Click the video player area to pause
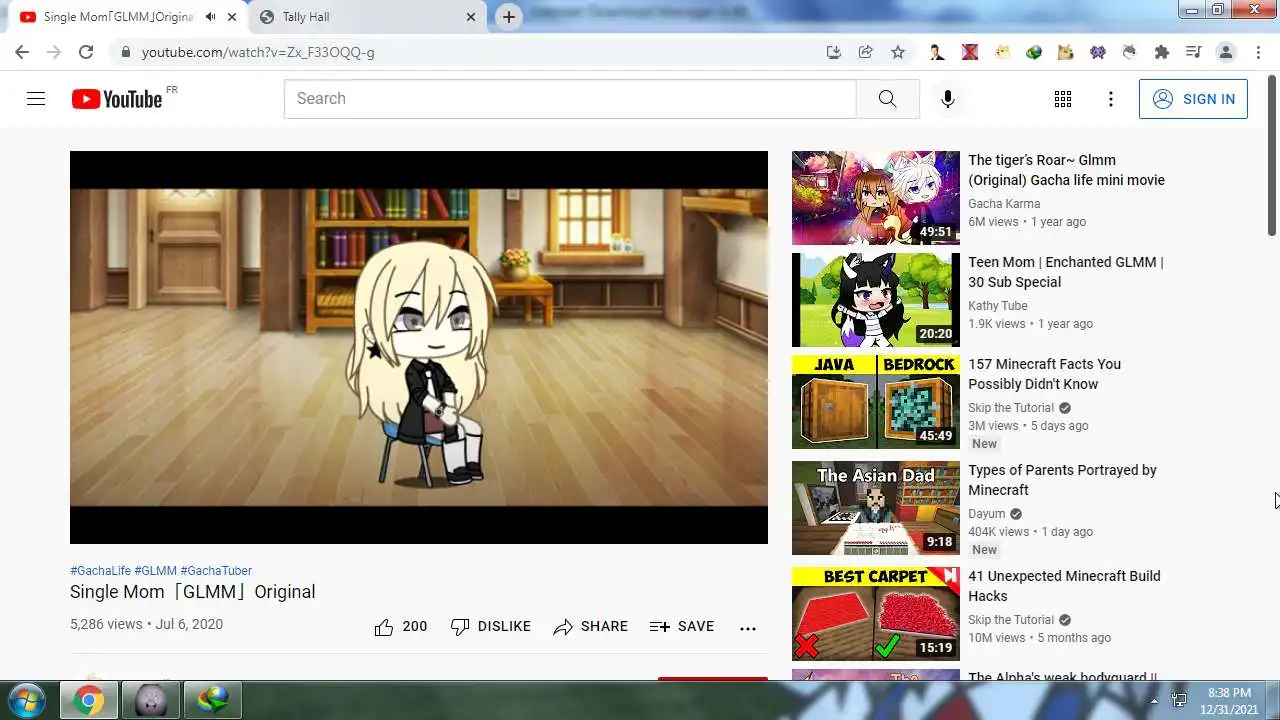 click(419, 347)
